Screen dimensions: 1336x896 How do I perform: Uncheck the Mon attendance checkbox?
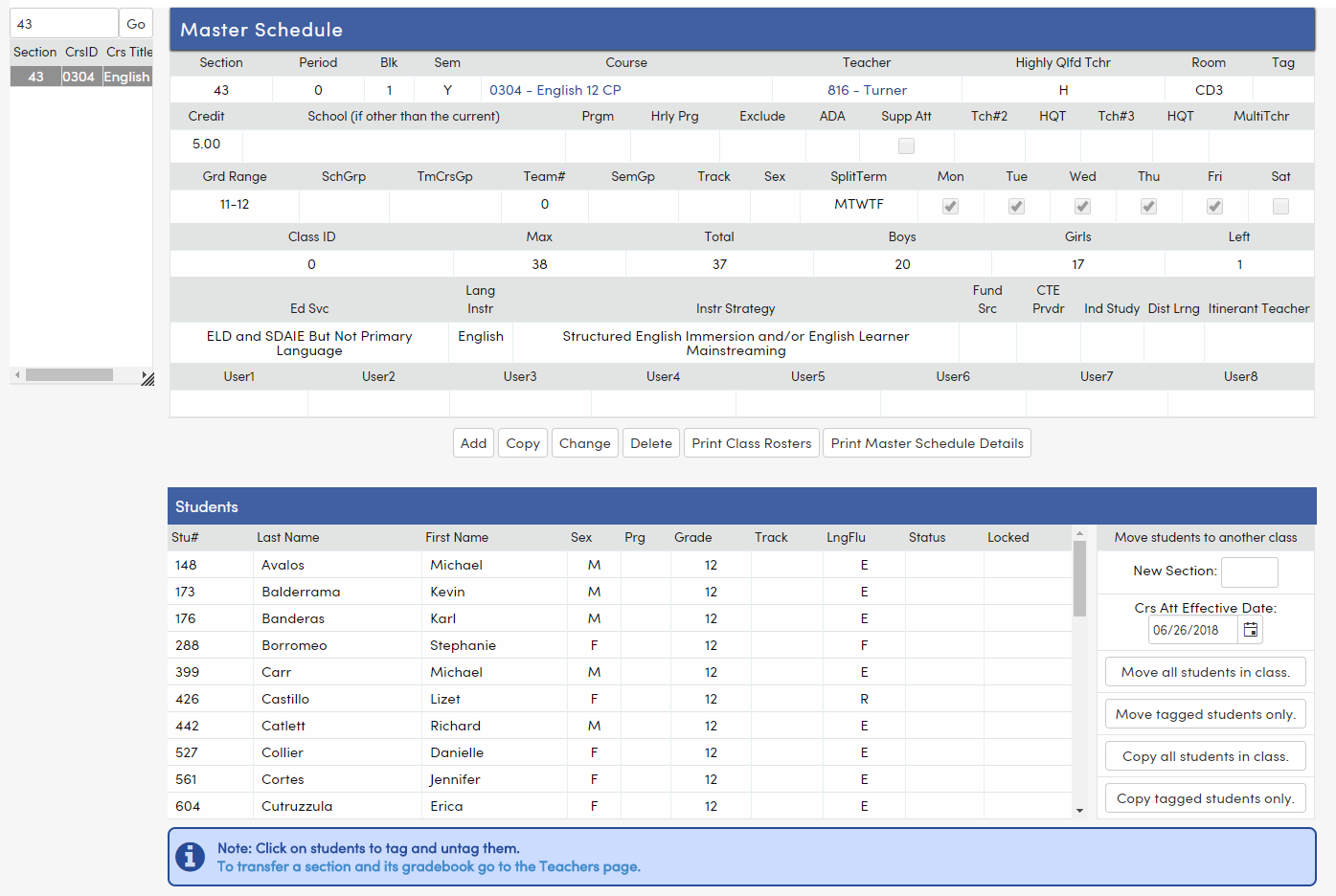click(950, 206)
